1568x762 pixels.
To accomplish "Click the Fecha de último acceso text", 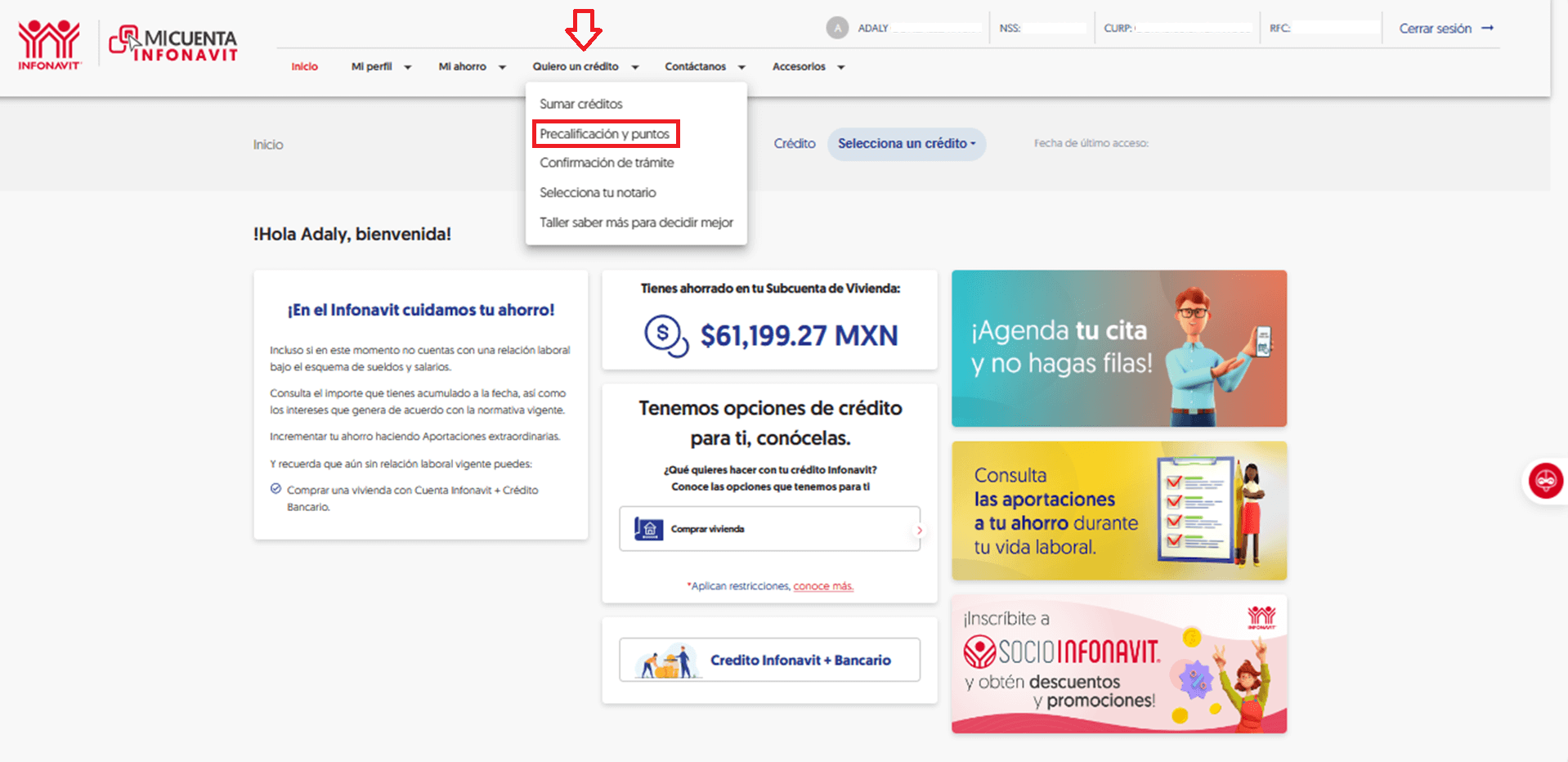I will [x=1091, y=143].
